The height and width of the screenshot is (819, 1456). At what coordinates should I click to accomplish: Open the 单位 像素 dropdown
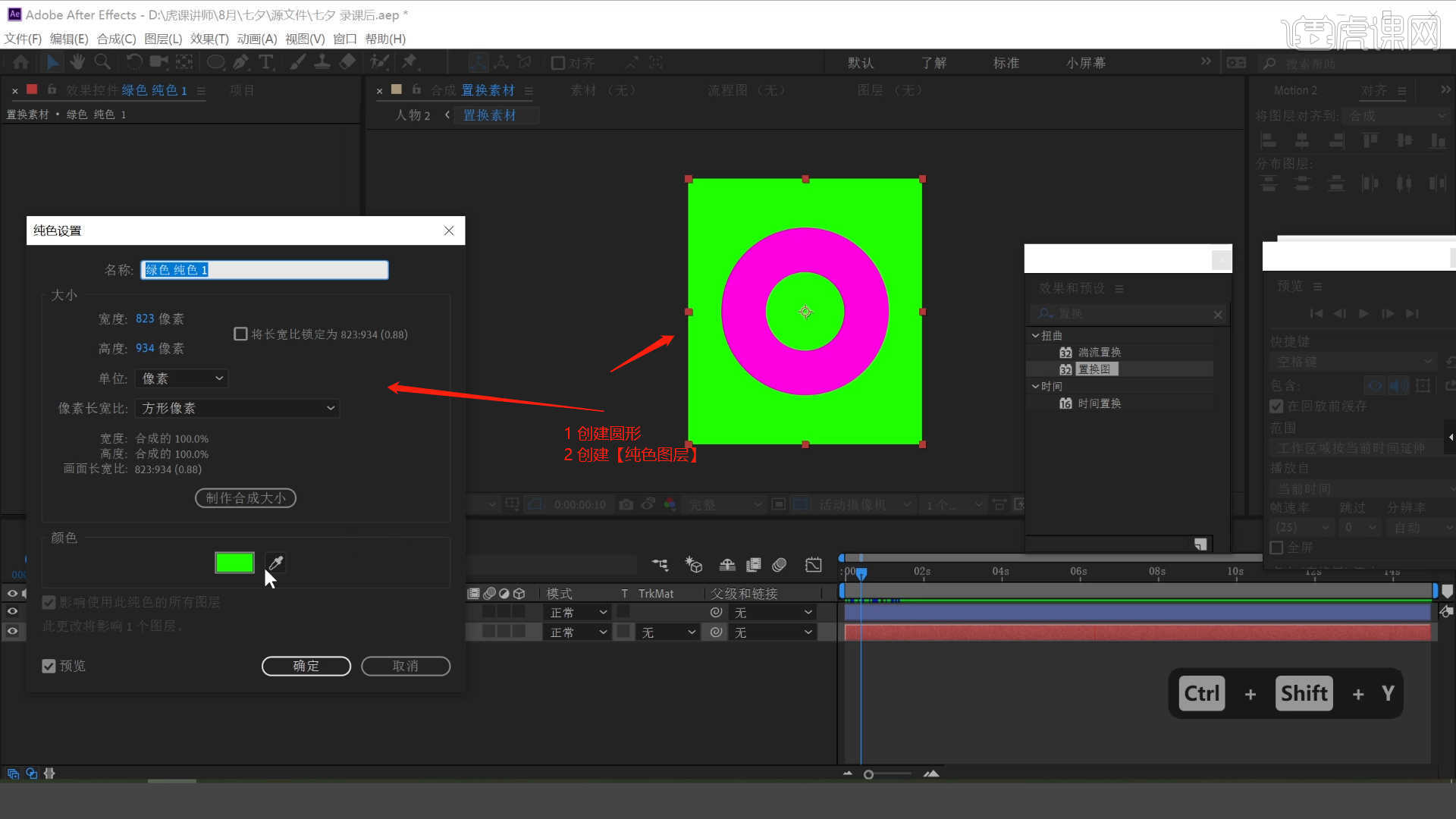coord(181,378)
